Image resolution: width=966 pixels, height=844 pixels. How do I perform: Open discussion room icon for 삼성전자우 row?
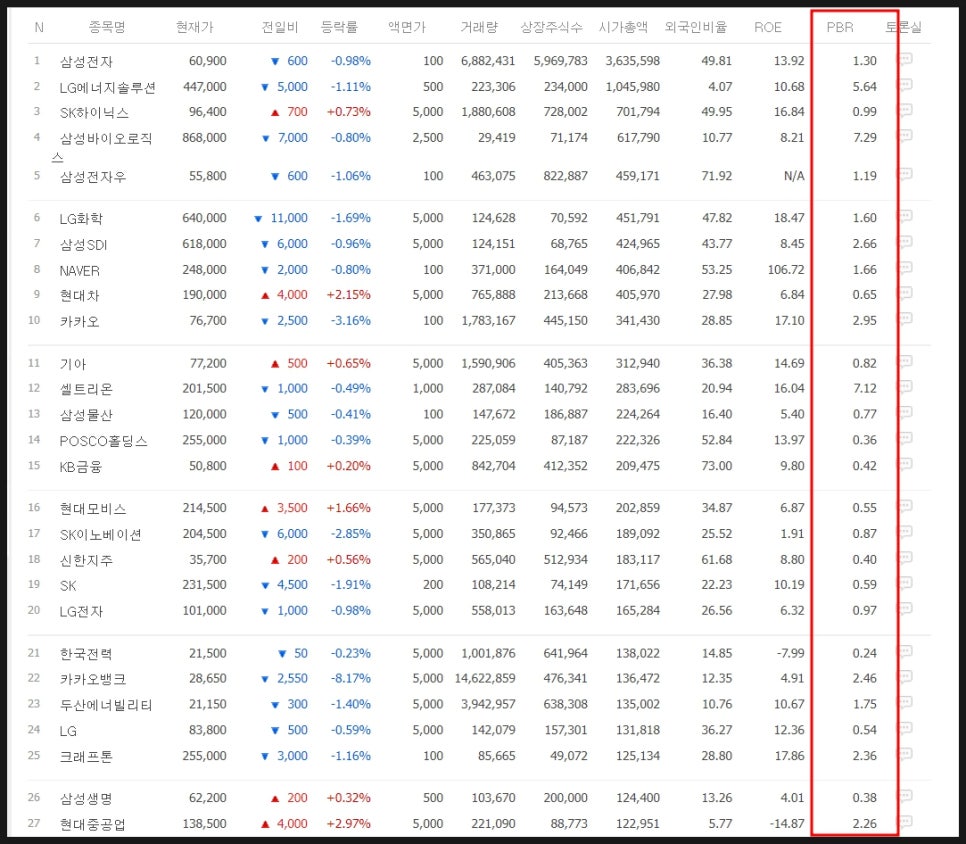[905, 175]
